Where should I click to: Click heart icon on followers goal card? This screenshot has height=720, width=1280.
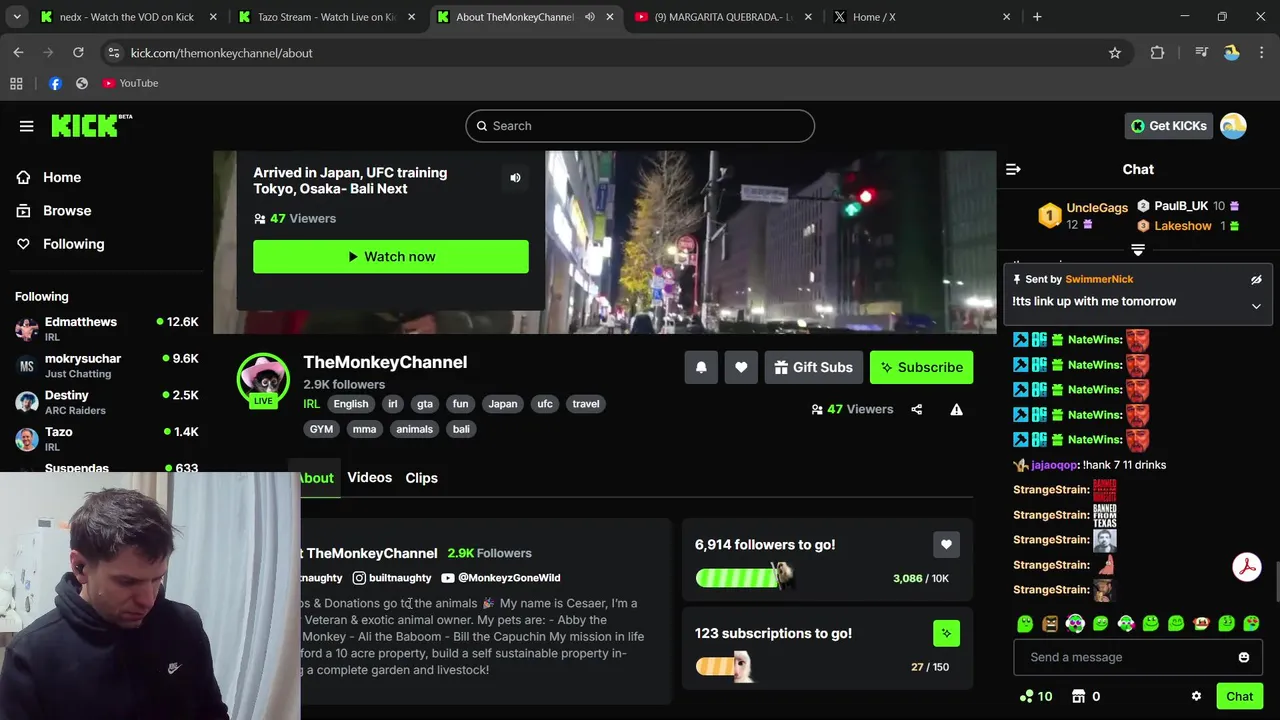946,545
